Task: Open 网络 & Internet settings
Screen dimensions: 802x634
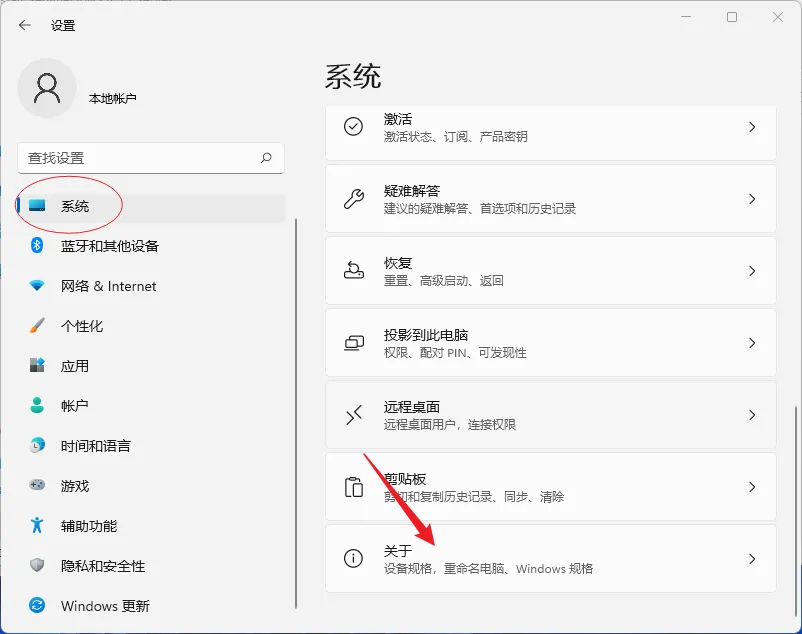Action: click(150, 286)
